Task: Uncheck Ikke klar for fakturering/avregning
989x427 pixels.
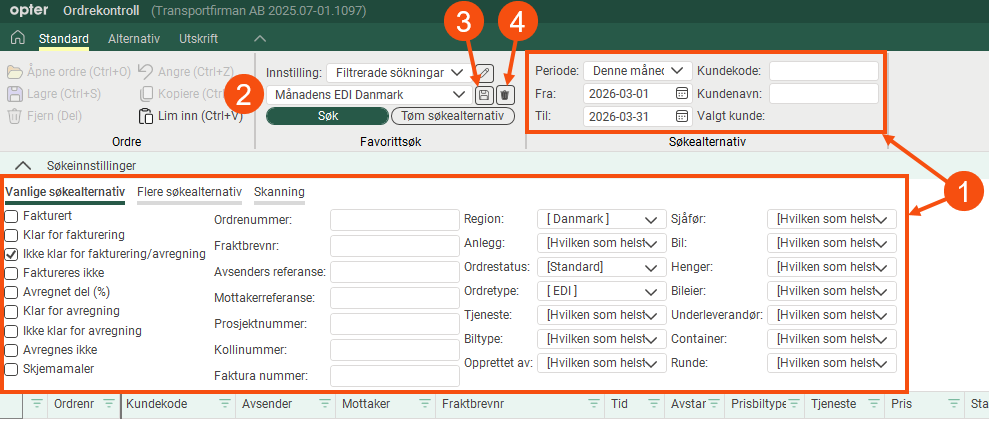Action: pyautogui.click(x=12, y=254)
